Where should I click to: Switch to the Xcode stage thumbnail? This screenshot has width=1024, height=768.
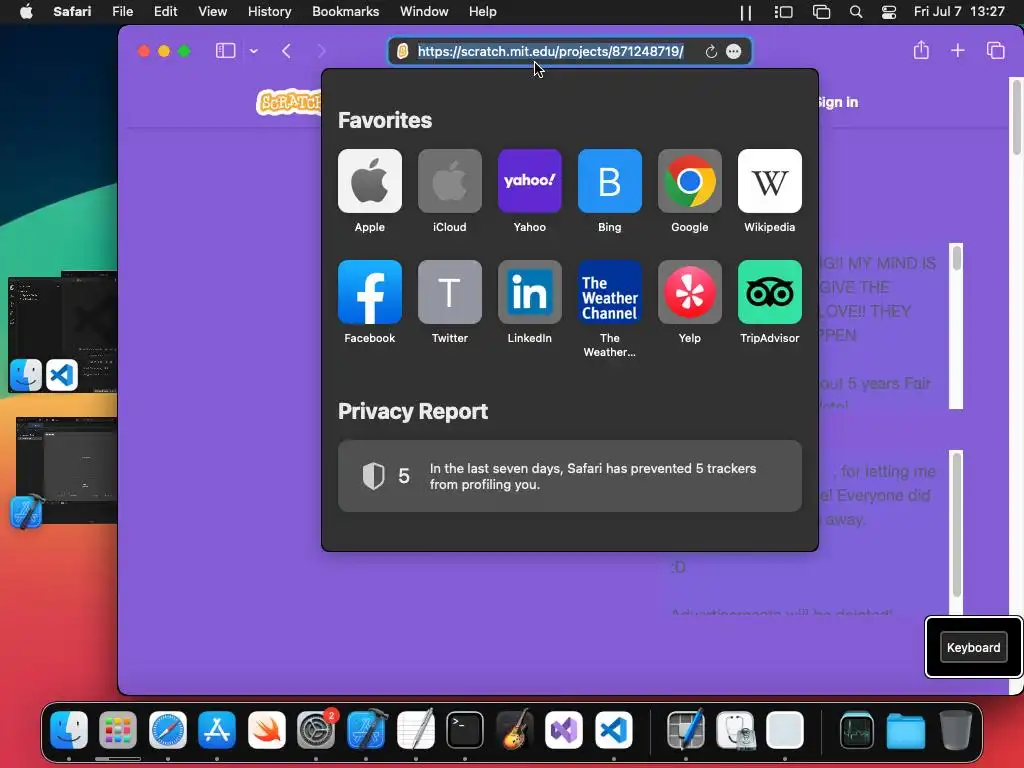(x=65, y=472)
